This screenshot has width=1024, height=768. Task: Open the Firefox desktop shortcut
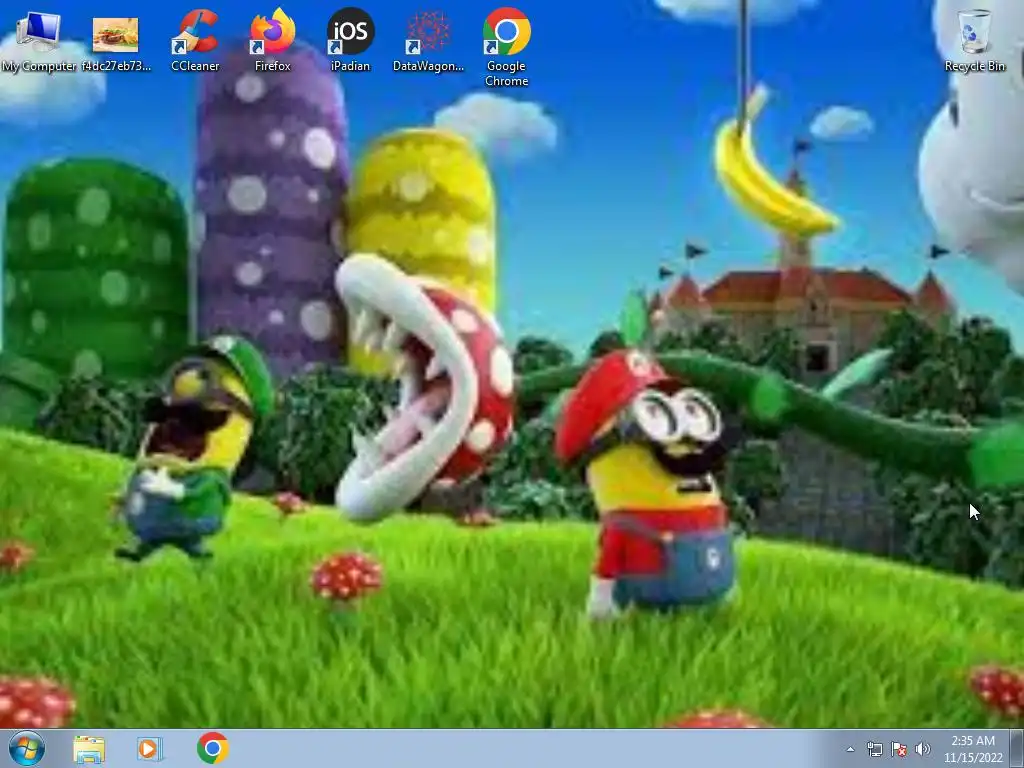272,40
